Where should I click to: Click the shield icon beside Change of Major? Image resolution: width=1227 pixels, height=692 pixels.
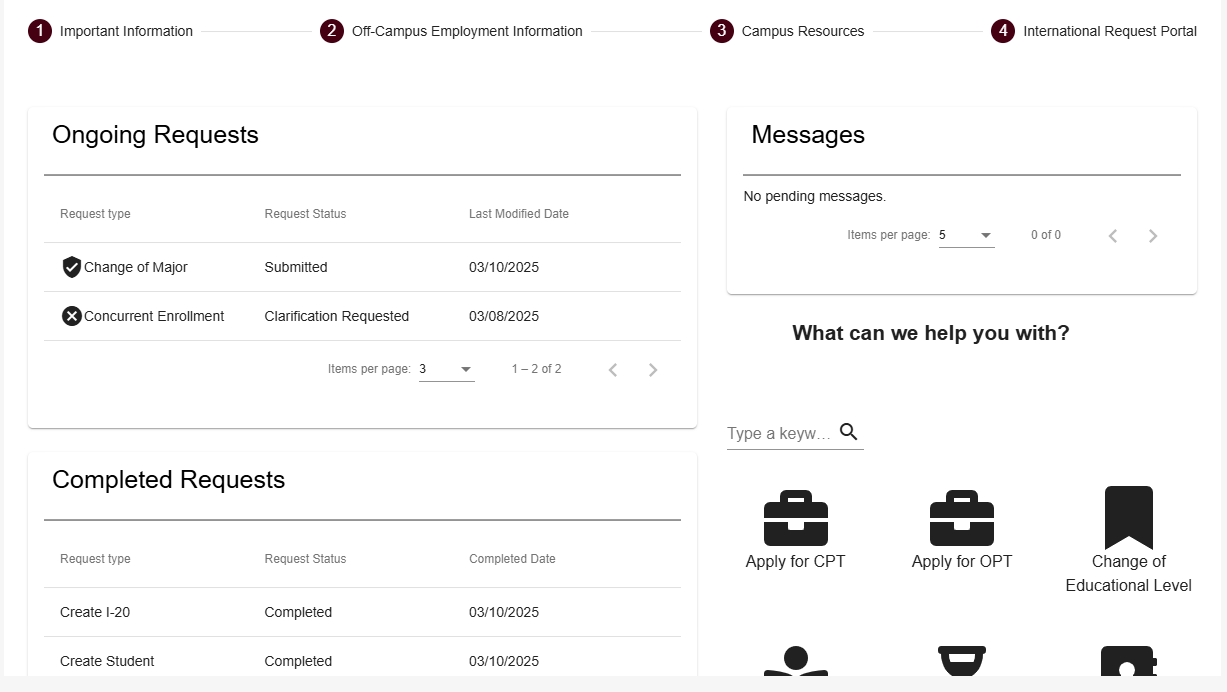pyautogui.click(x=72, y=267)
